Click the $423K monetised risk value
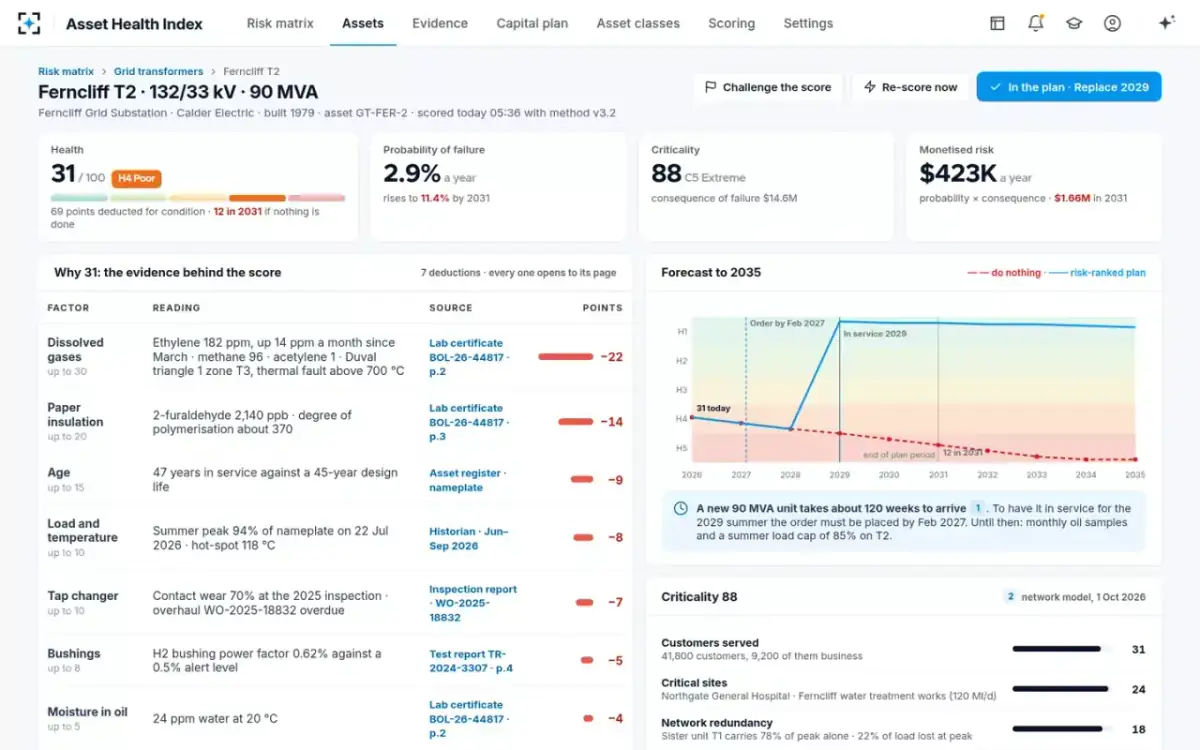 (958, 174)
